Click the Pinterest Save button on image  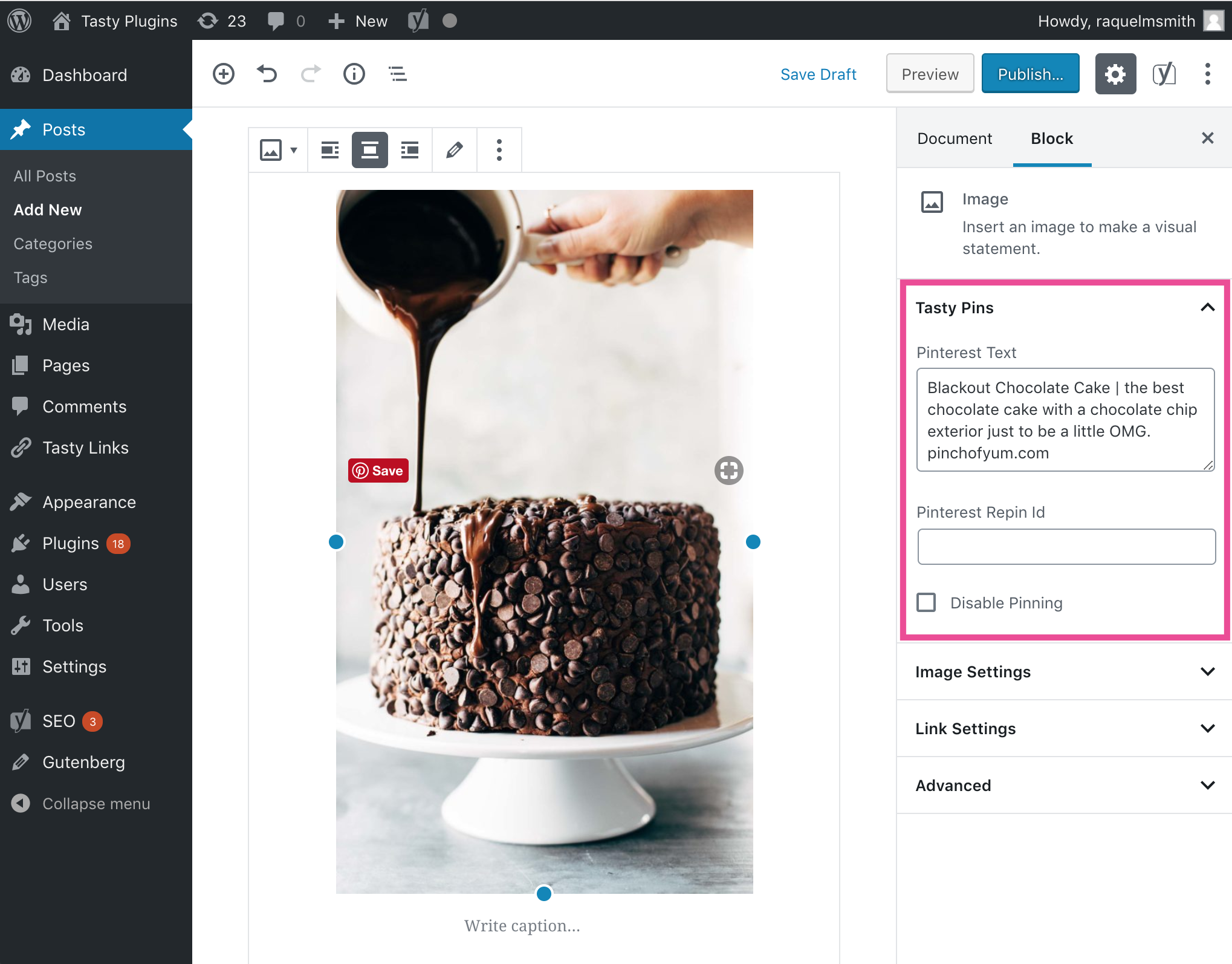378,471
